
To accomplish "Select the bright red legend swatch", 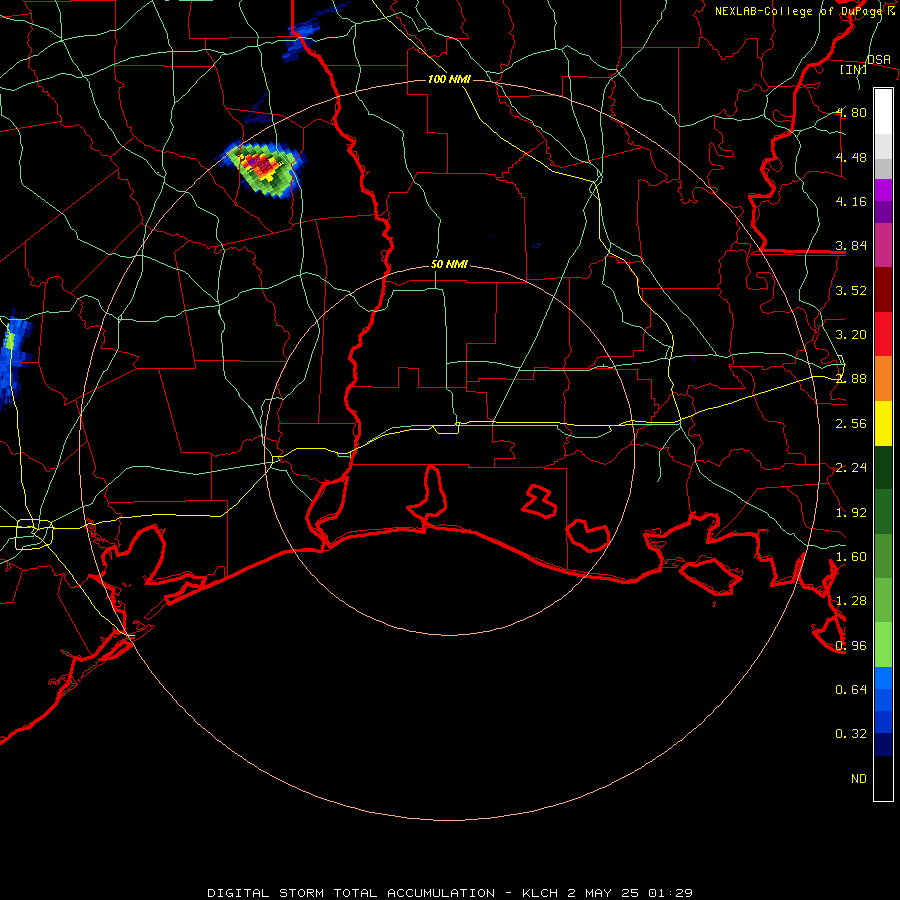I will click(883, 334).
